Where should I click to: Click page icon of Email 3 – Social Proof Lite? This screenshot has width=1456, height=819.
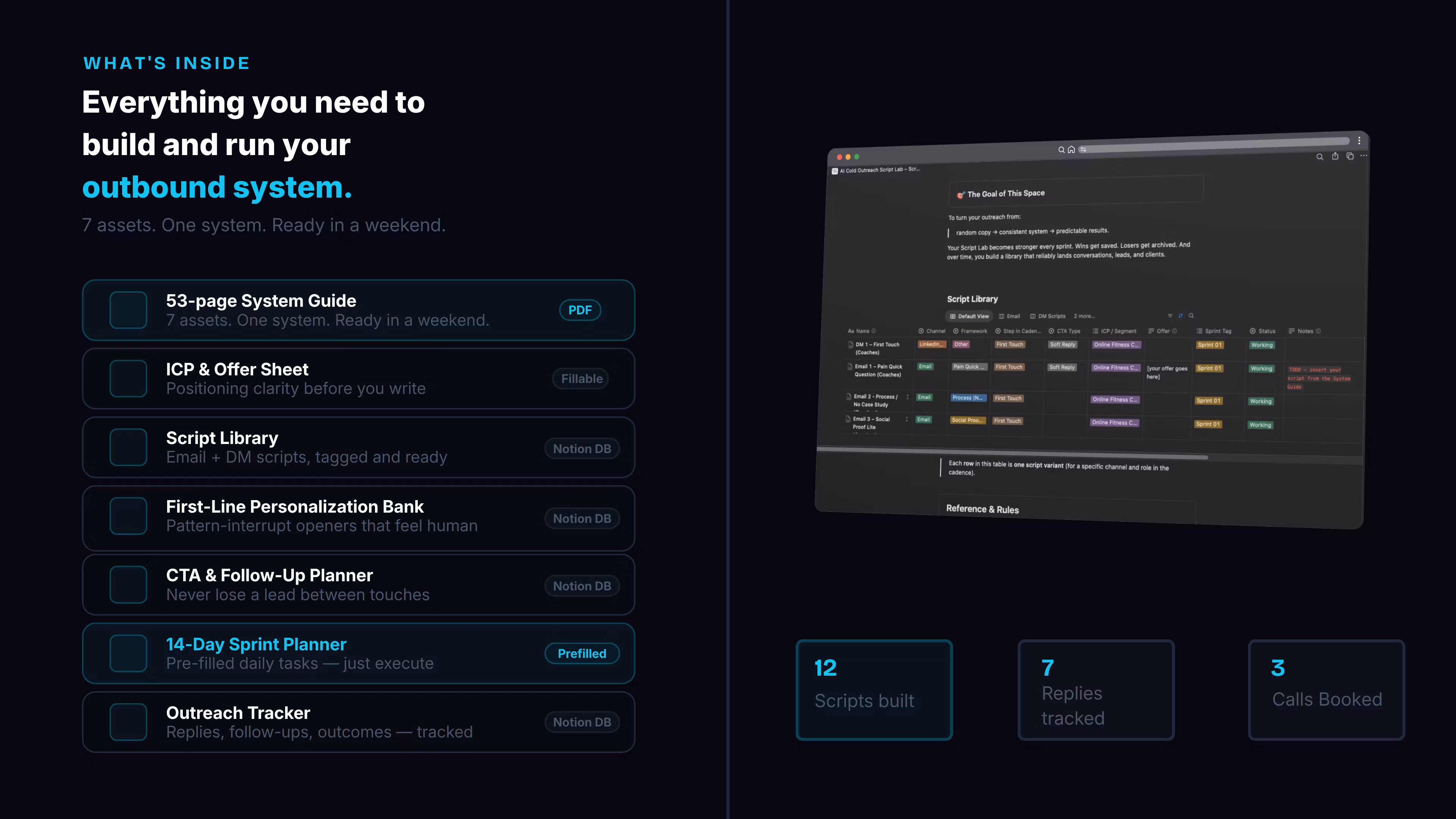click(848, 419)
